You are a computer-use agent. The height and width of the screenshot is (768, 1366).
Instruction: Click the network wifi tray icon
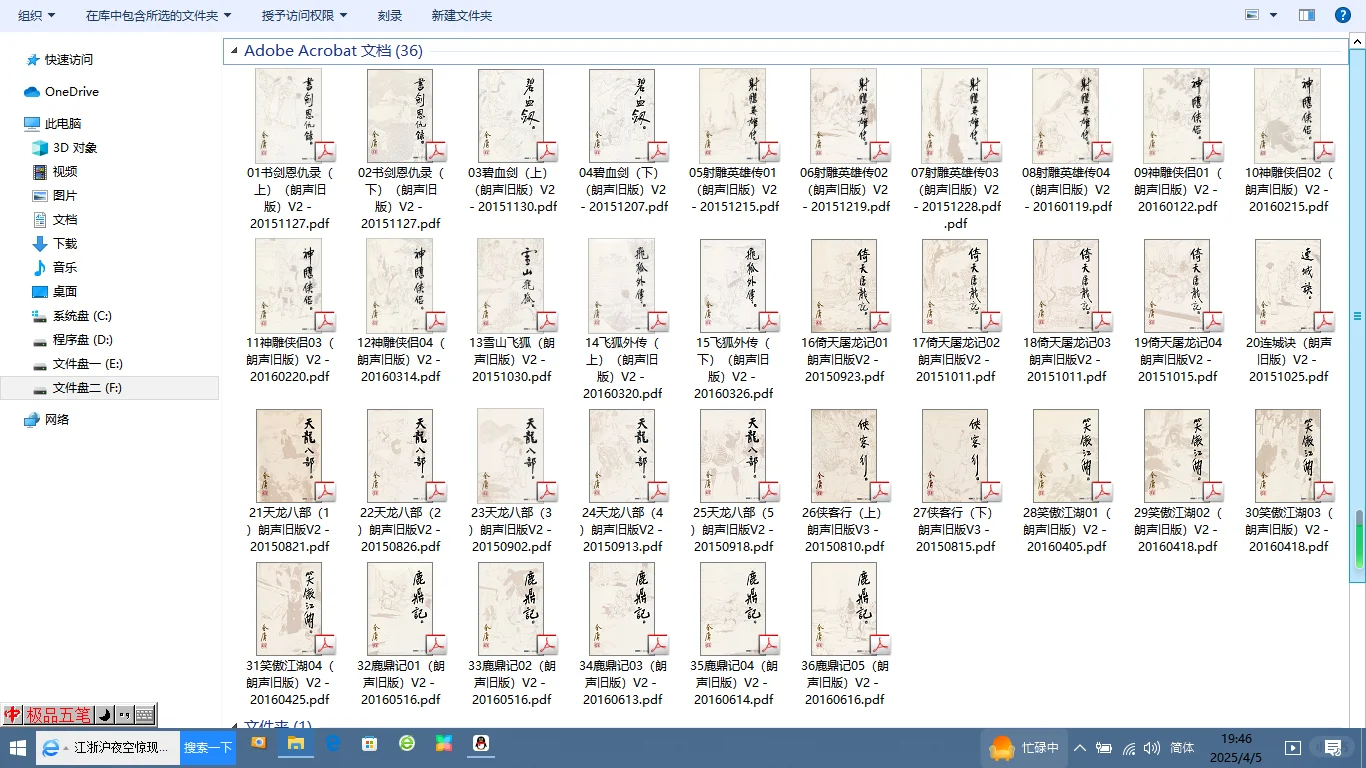point(1129,748)
